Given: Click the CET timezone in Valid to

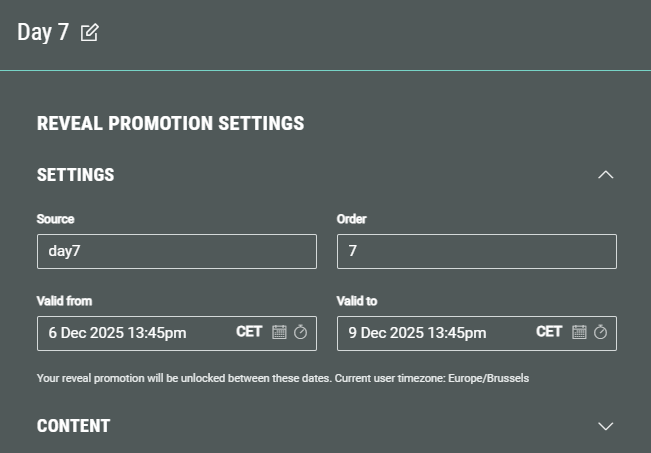Looking at the screenshot, I should point(549,332).
